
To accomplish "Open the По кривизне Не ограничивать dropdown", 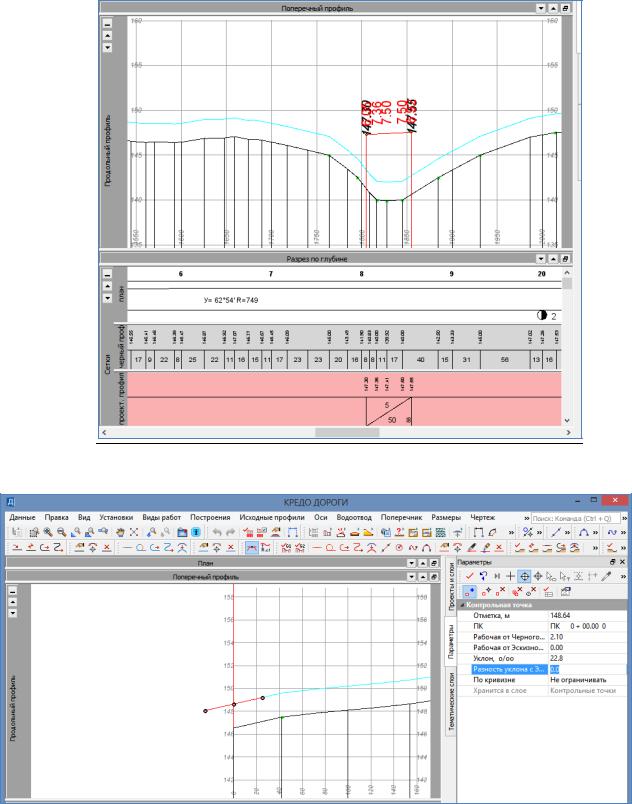I will [x=587, y=680].
